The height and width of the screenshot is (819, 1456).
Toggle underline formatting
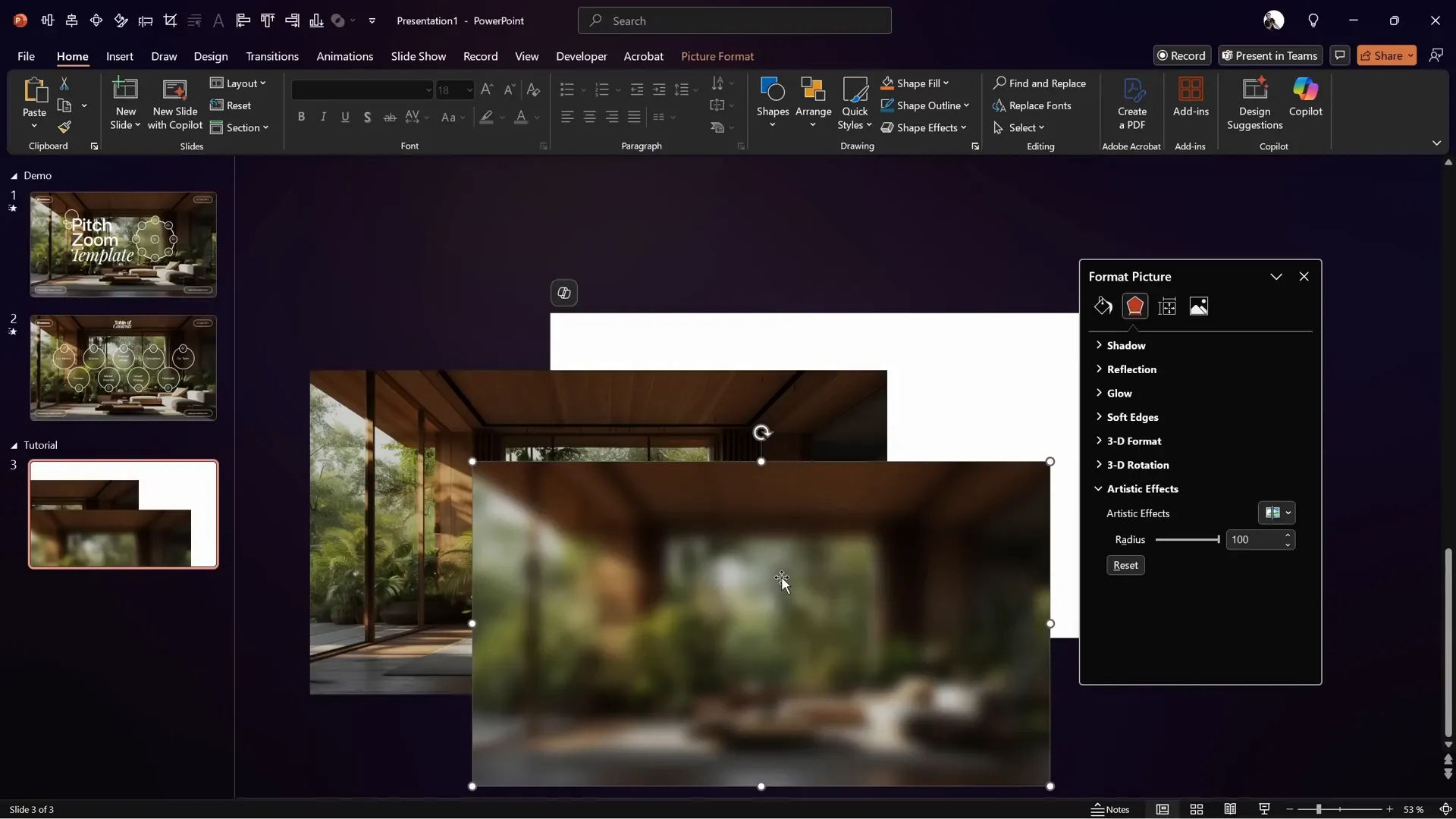[346, 117]
